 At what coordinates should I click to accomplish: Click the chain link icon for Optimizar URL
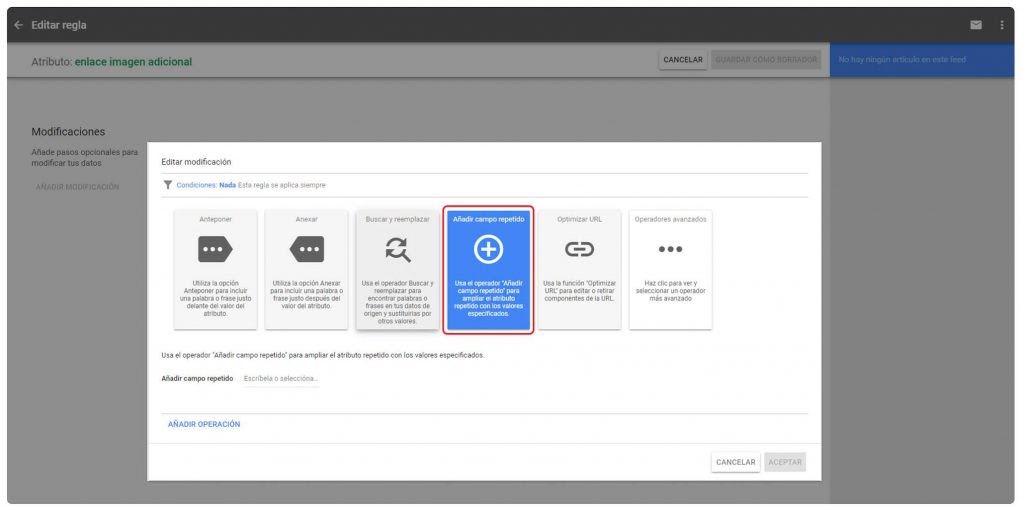point(579,249)
